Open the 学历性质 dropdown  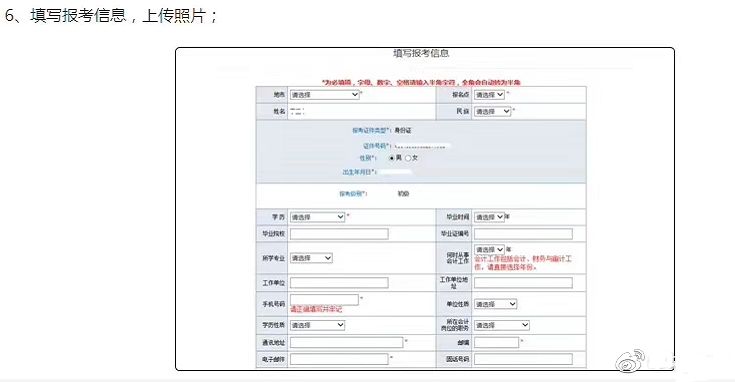(317, 325)
